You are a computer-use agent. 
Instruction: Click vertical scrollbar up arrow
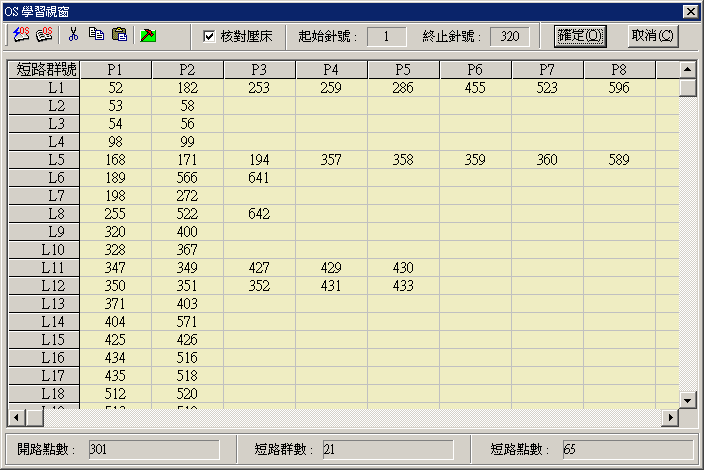[x=687, y=69]
